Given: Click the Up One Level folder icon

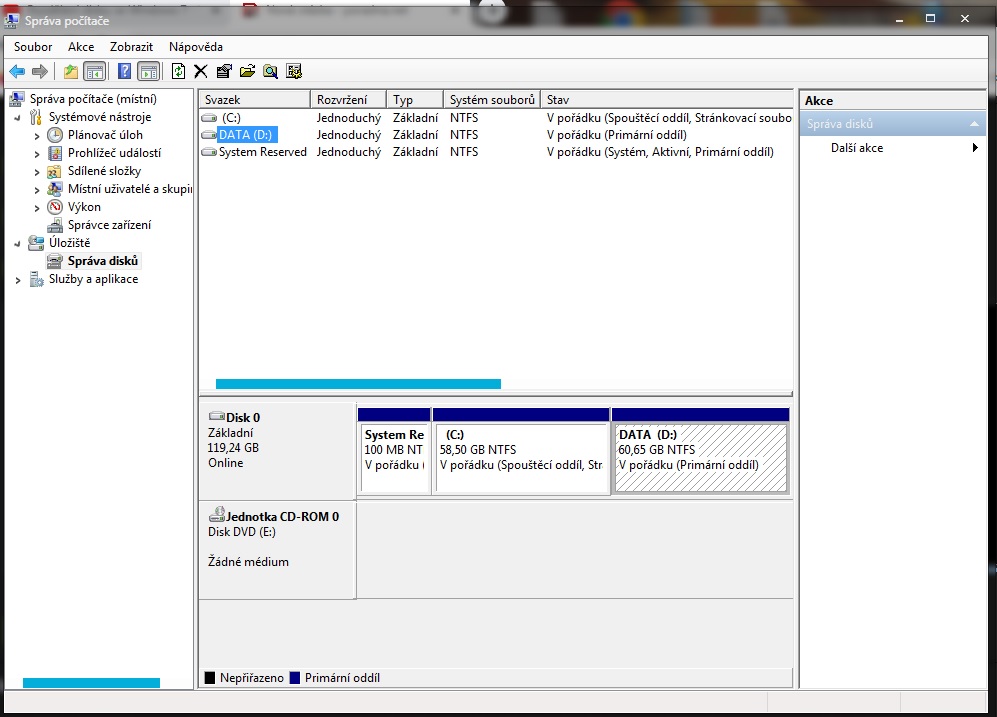Looking at the screenshot, I should point(71,71).
